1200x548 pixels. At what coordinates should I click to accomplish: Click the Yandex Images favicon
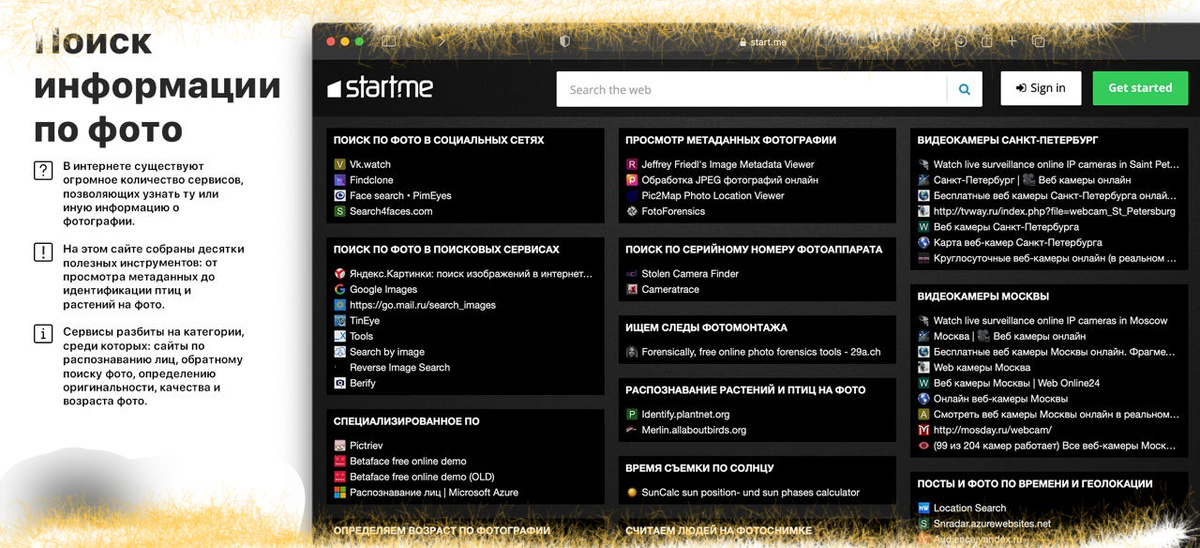pos(340,273)
